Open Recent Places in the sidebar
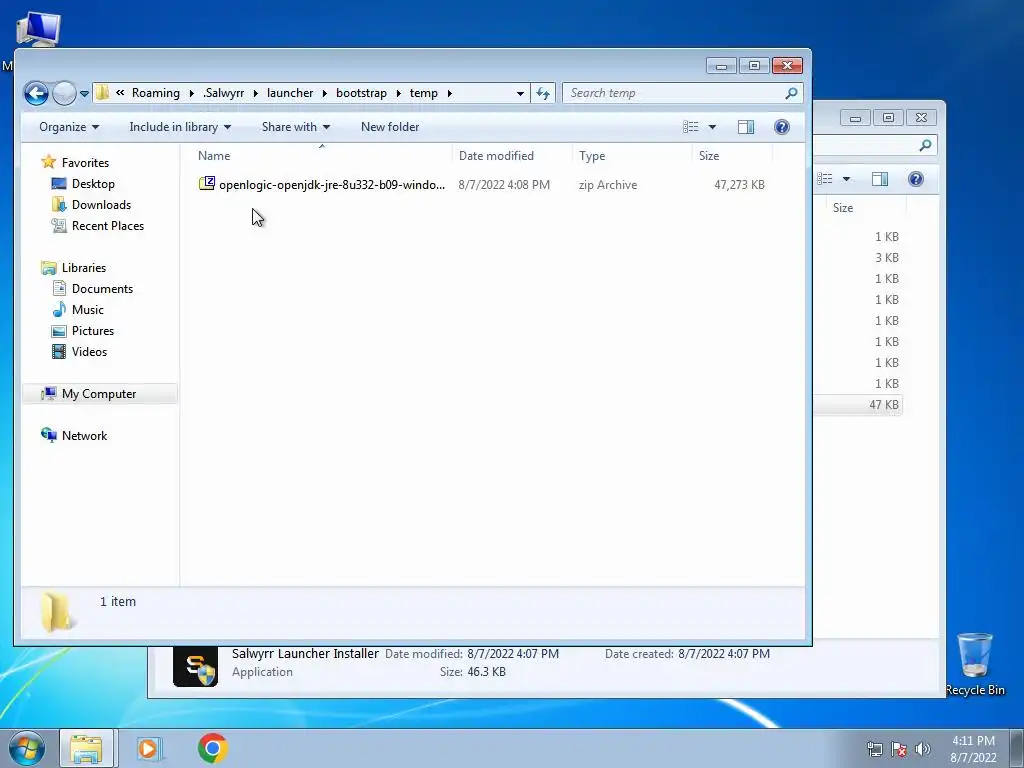 tap(108, 225)
